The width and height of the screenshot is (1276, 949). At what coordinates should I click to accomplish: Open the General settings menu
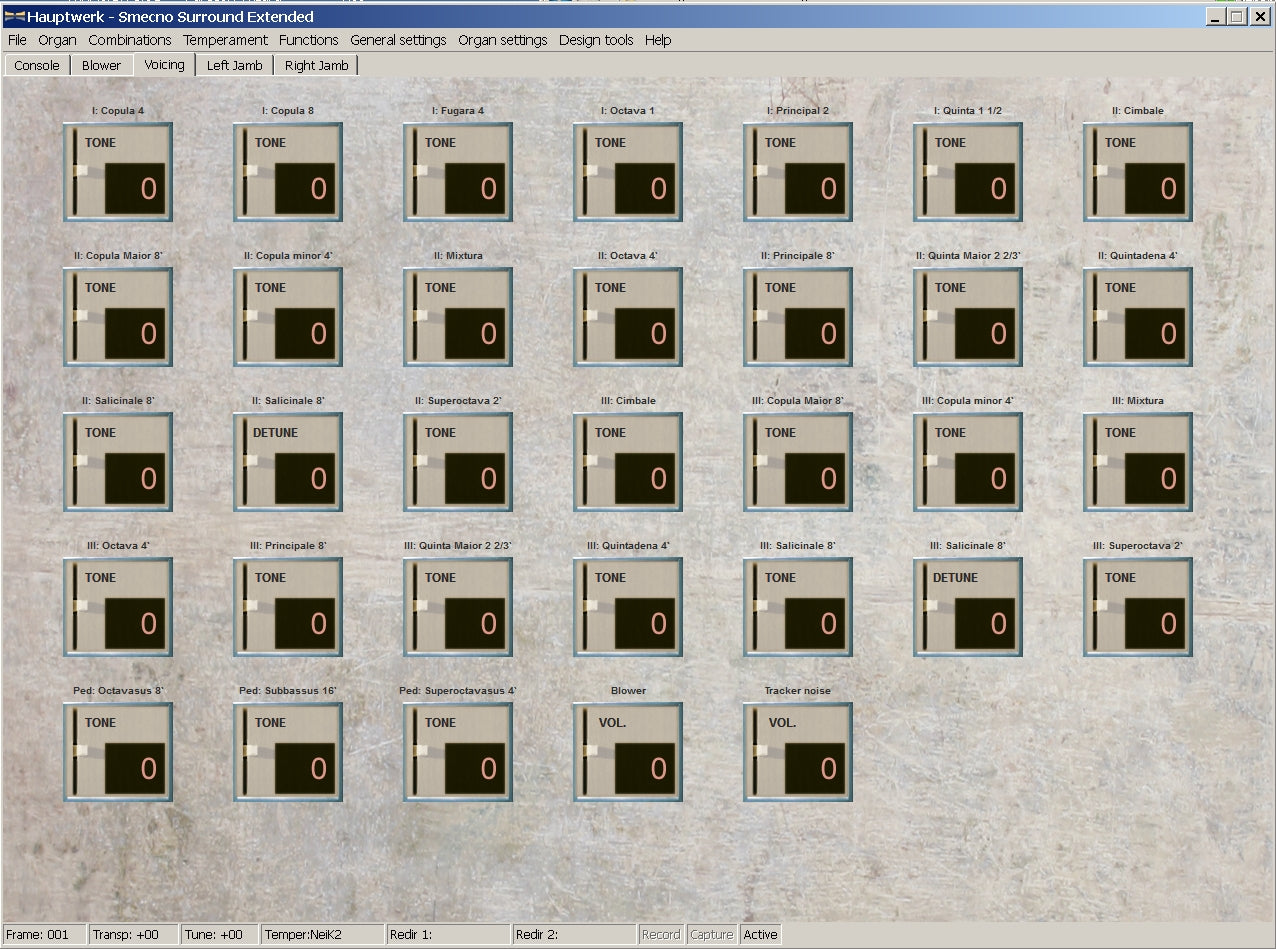[398, 40]
